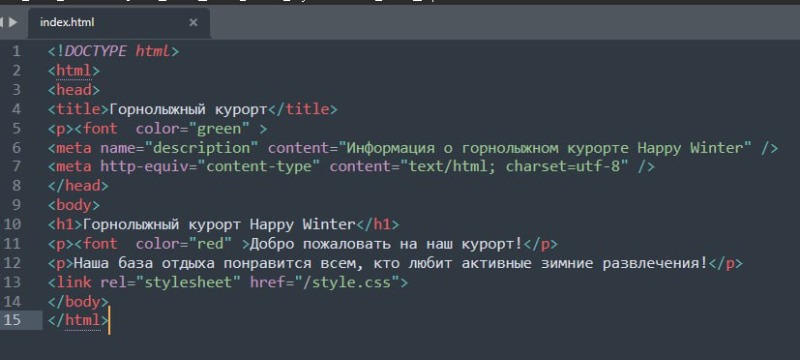Click paragraph text on line 12

coord(391,263)
